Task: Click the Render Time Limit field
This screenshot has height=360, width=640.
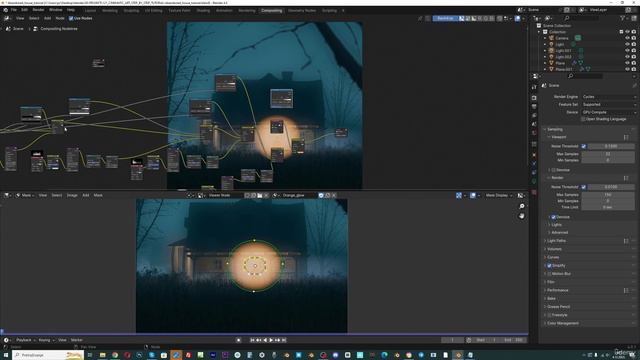Action: [x=608, y=207]
